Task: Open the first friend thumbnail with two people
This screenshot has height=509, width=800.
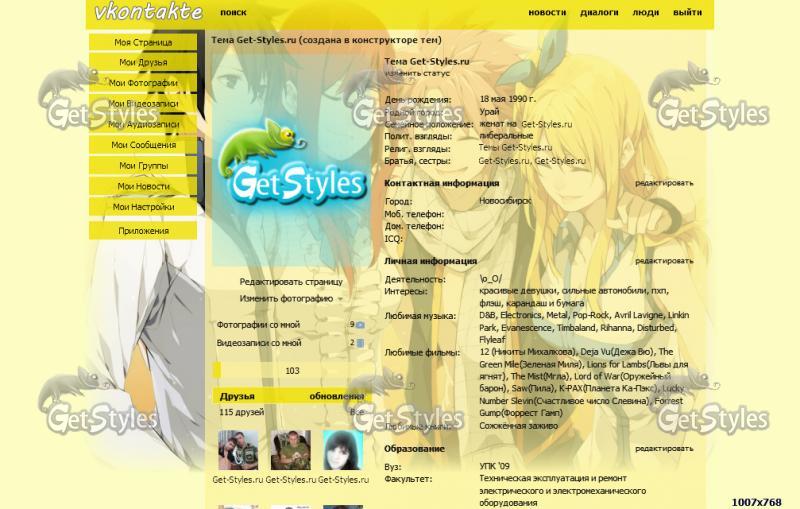Action: tap(238, 450)
